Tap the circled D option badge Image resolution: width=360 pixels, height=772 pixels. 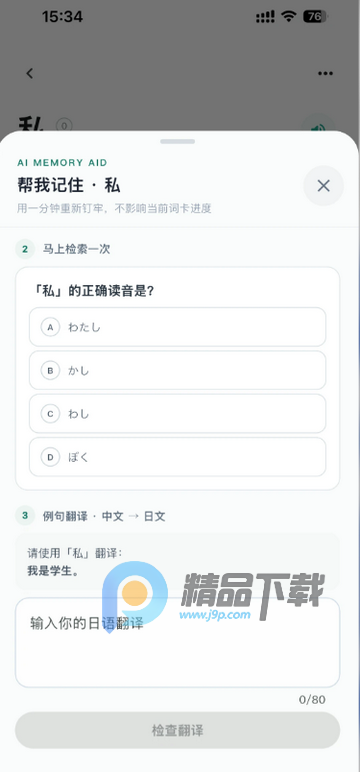click(50, 457)
